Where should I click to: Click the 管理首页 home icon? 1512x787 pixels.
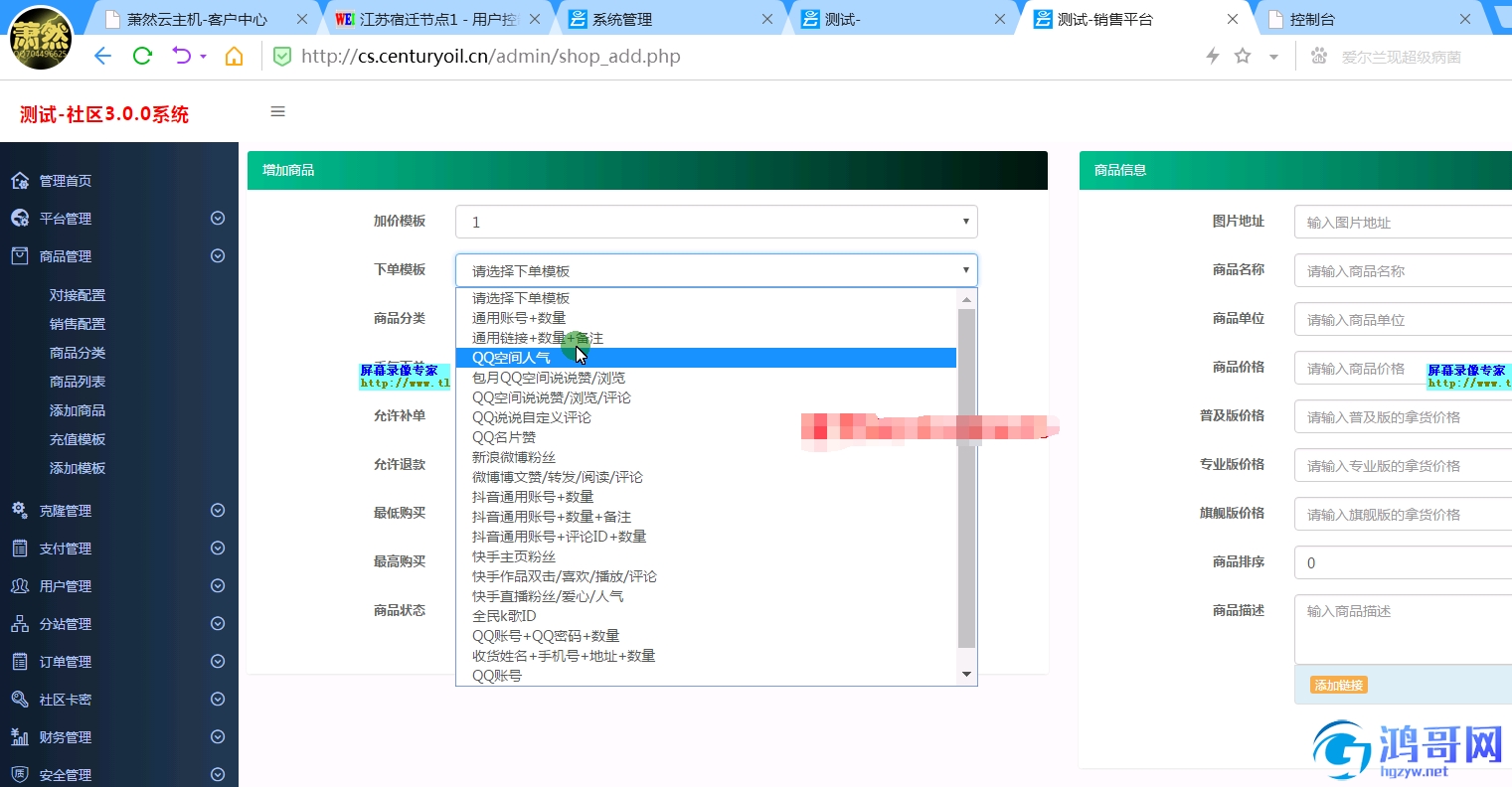20,181
